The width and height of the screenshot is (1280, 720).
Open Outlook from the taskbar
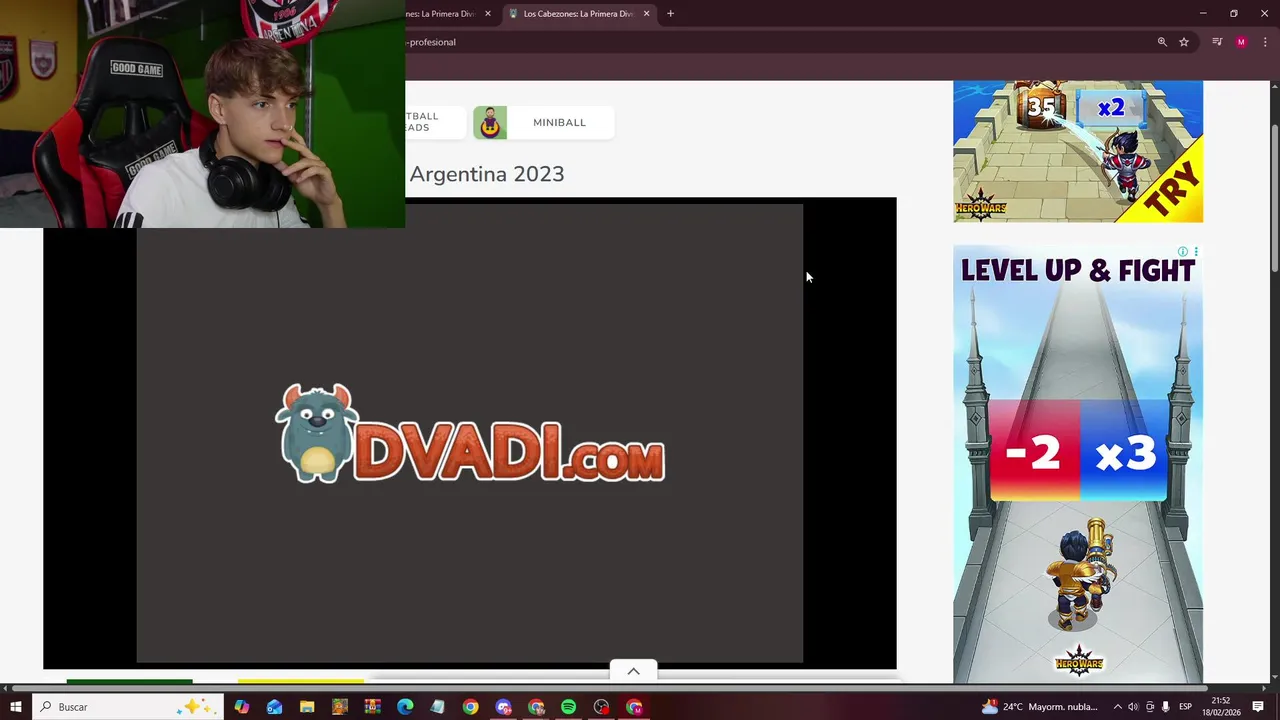(274, 707)
